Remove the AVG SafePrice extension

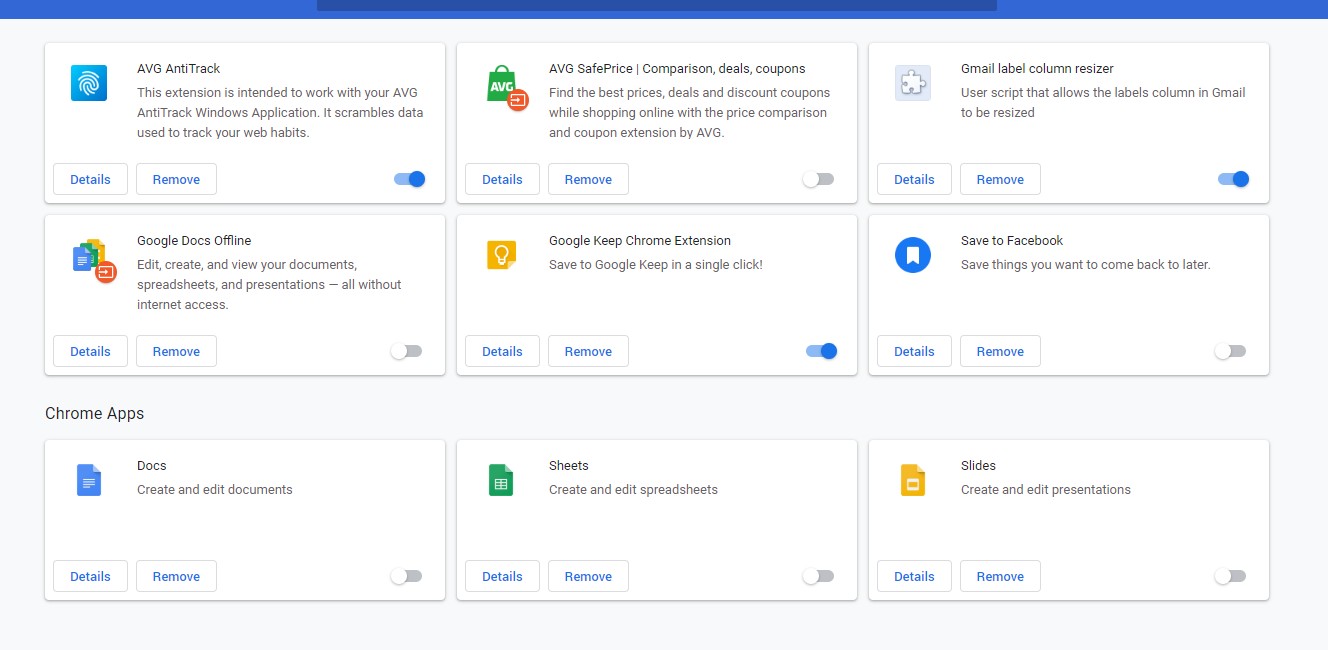pos(588,179)
